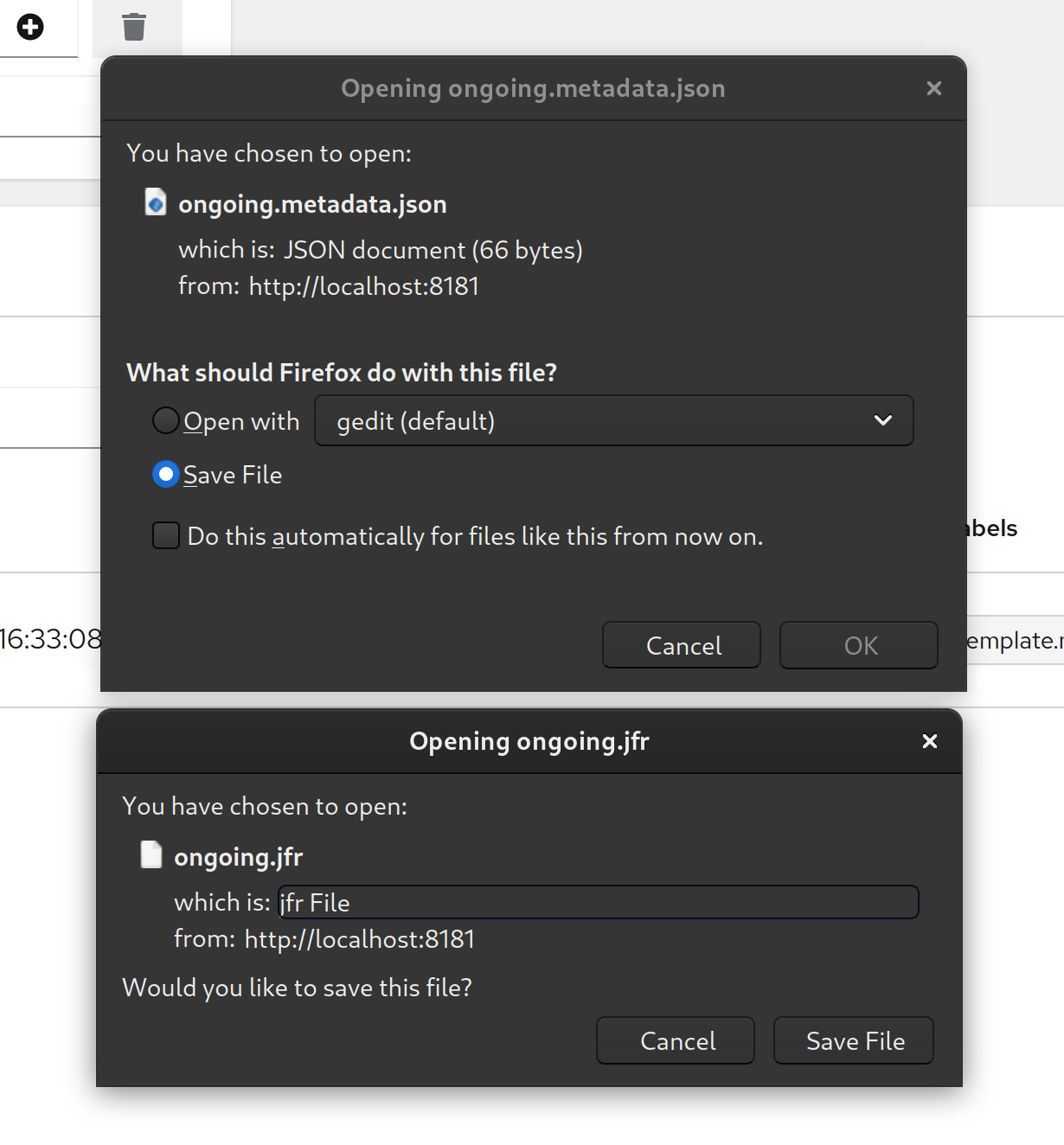Enable 'Do this automatically' checkbox

click(166, 536)
